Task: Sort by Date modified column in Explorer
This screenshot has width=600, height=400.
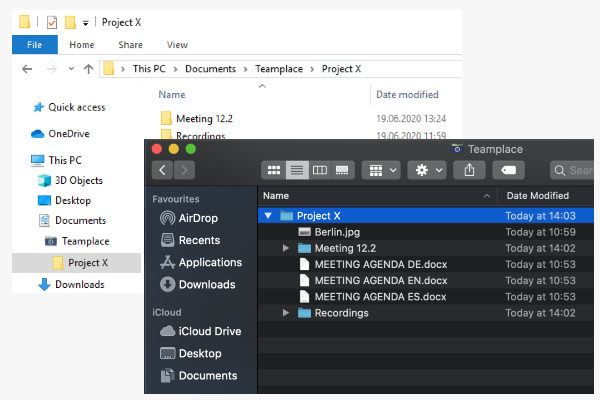Action: click(x=407, y=95)
